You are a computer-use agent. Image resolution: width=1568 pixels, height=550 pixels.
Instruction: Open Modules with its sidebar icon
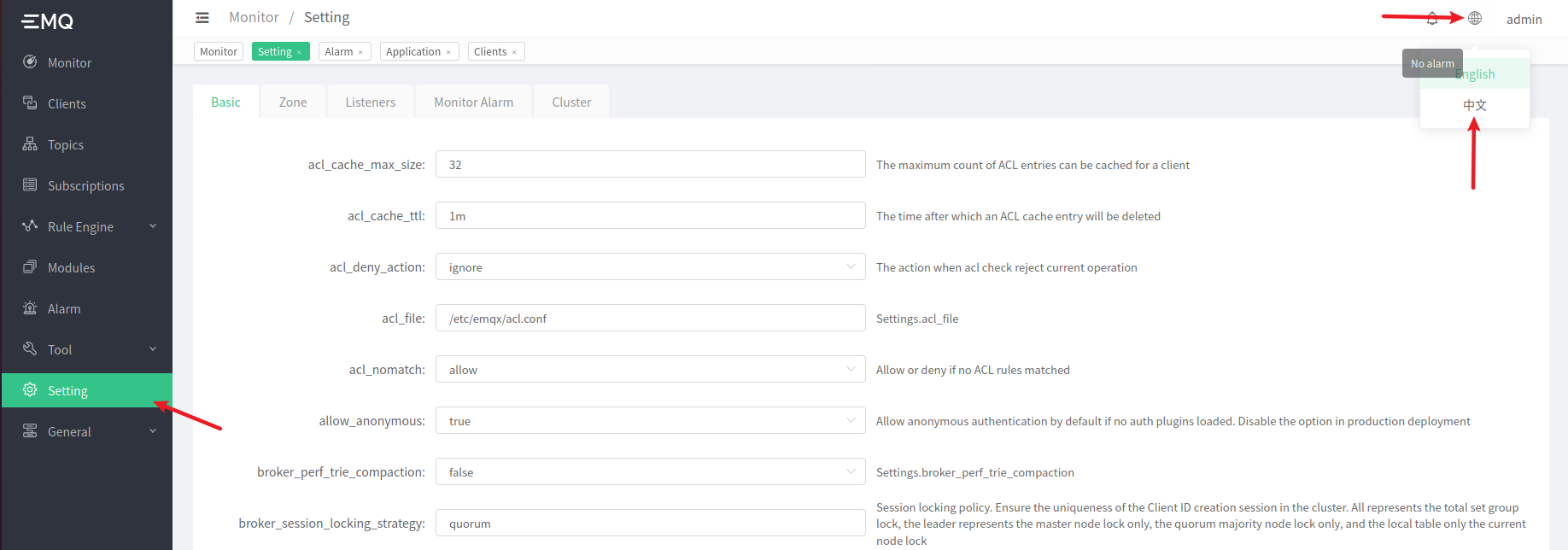[30, 267]
